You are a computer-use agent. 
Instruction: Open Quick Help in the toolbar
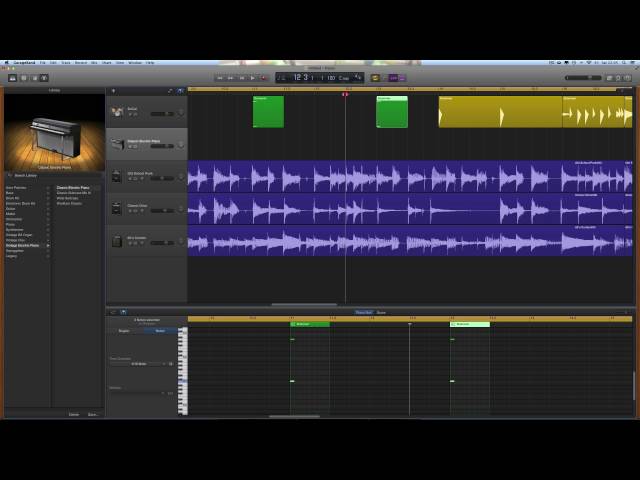coord(24,78)
